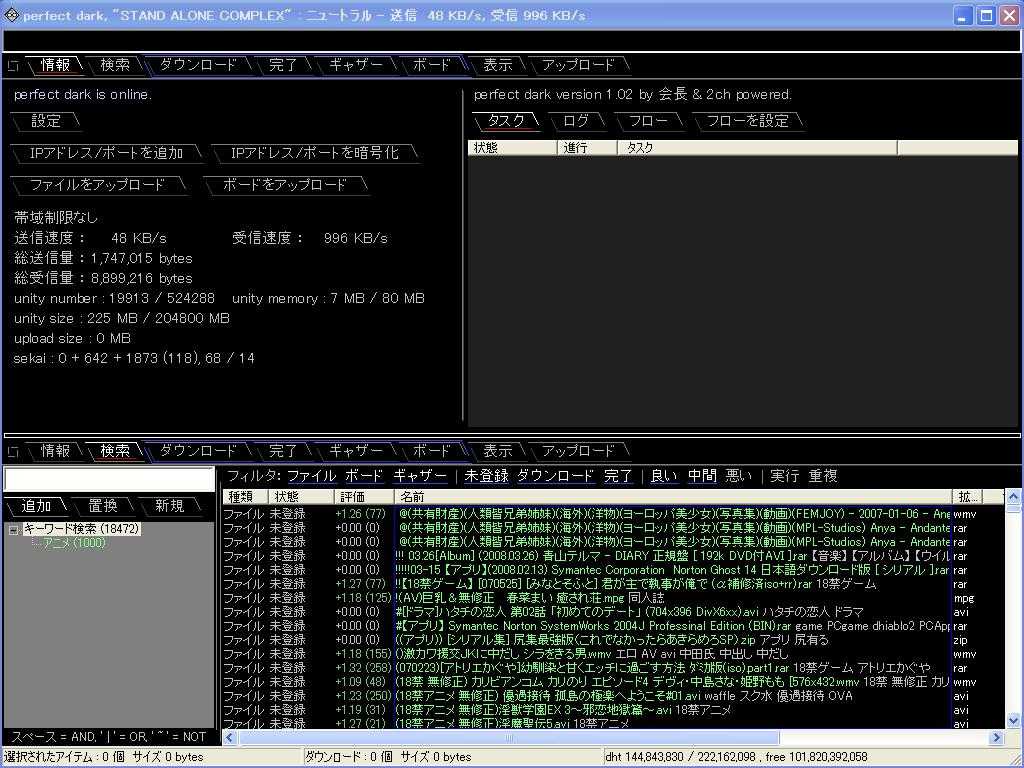Sort task list by 状態 column
The height and width of the screenshot is (768, 1024).
pos(513,148)
